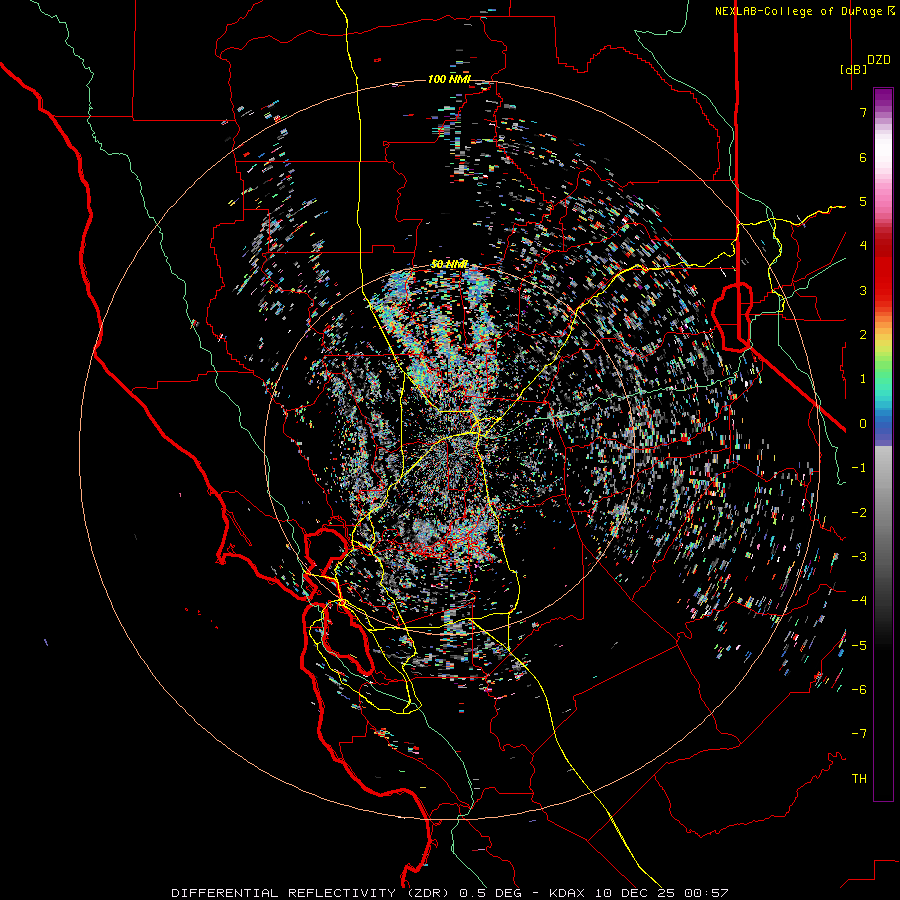The height and width of the screenshot is (900, 900).
Task: Click the 0.5 DEG elevation label
Action: tap(492, 893)
